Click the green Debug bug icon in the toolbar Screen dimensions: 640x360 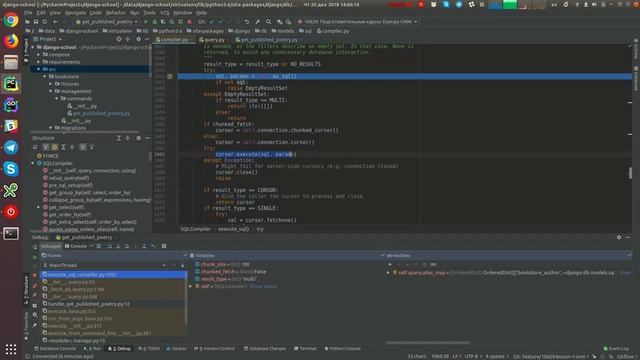[155, 22]
